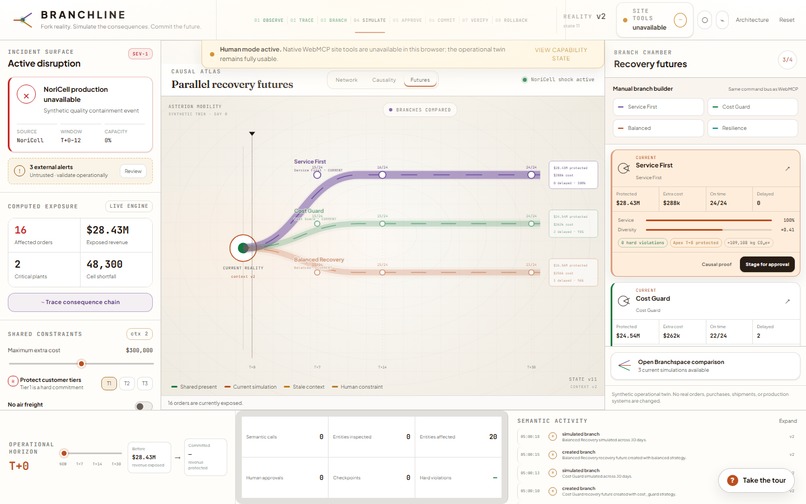This screenshot has height=504, width=806.
Task: Select tier T3 protection
Action: (145, 383)
